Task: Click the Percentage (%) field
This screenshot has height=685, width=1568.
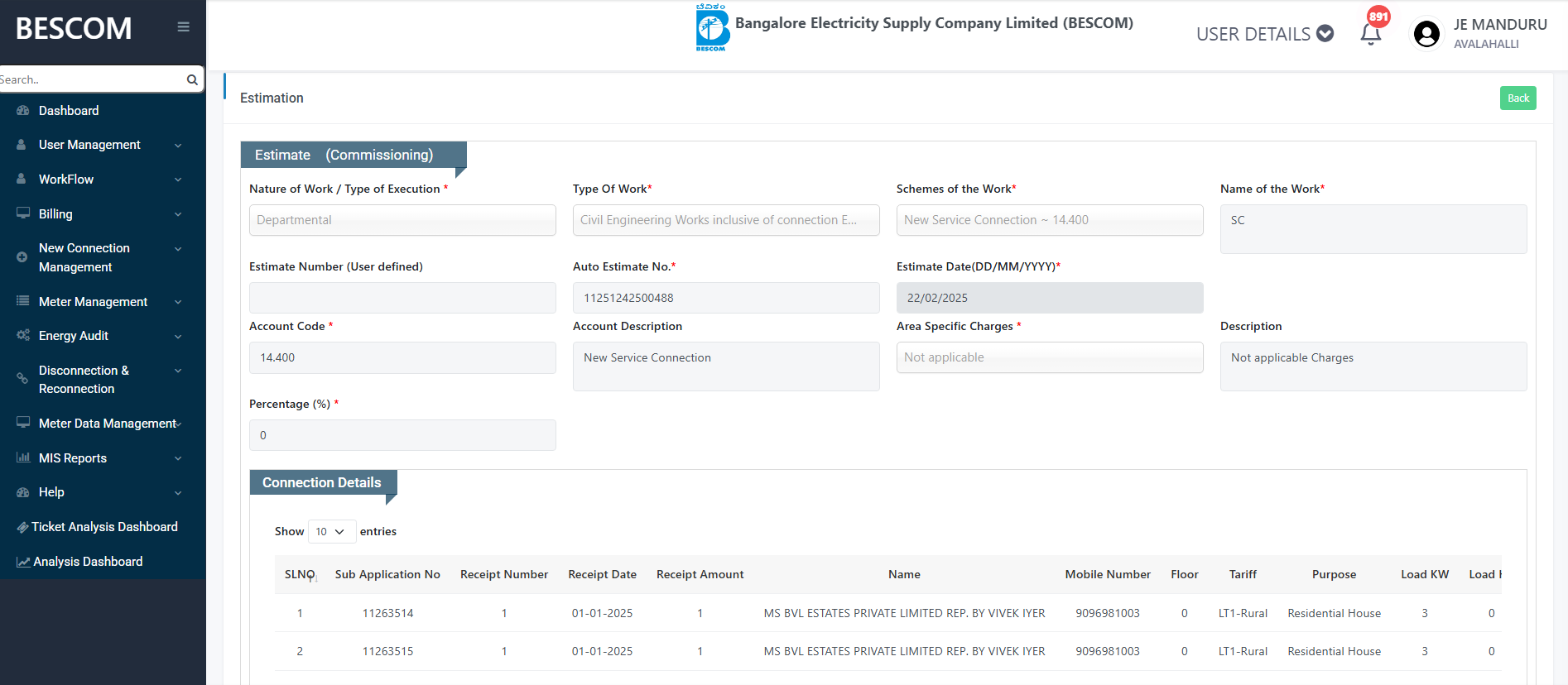Action: pos(402,435)
